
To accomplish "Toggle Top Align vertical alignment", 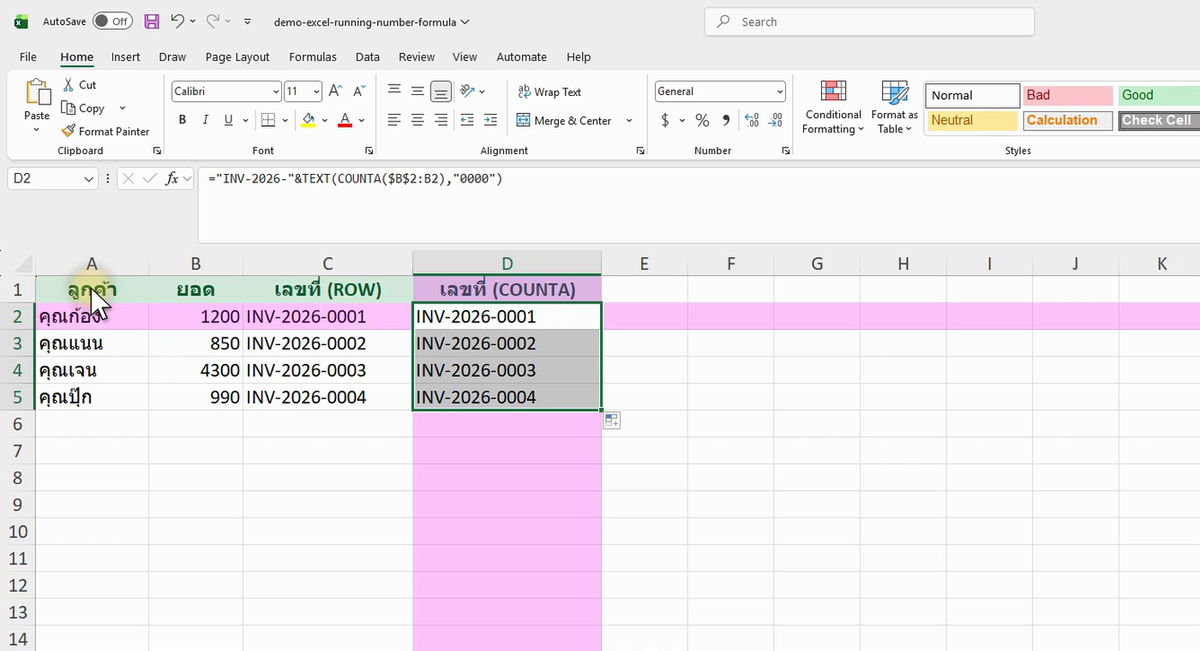I will click(394, 91).
